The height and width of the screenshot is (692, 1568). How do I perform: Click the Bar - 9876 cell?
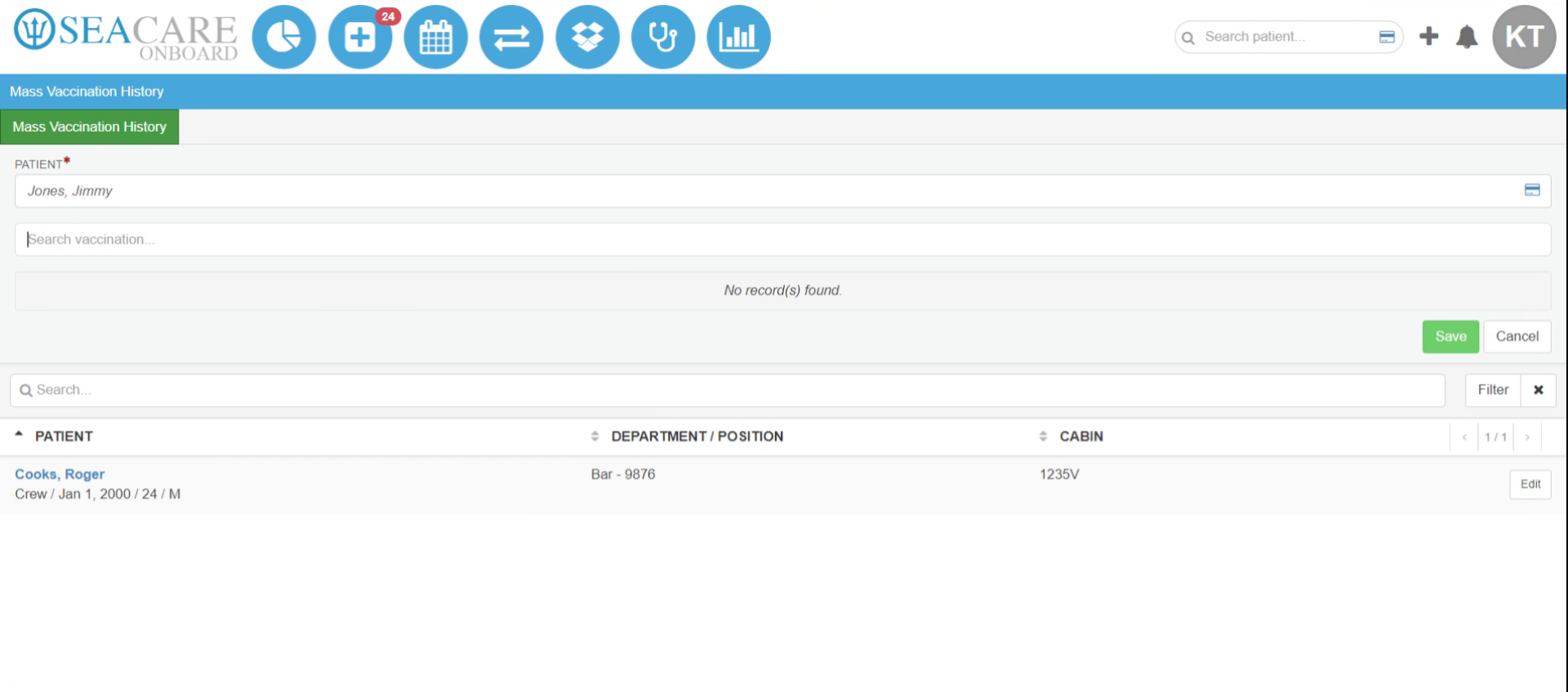623,474
